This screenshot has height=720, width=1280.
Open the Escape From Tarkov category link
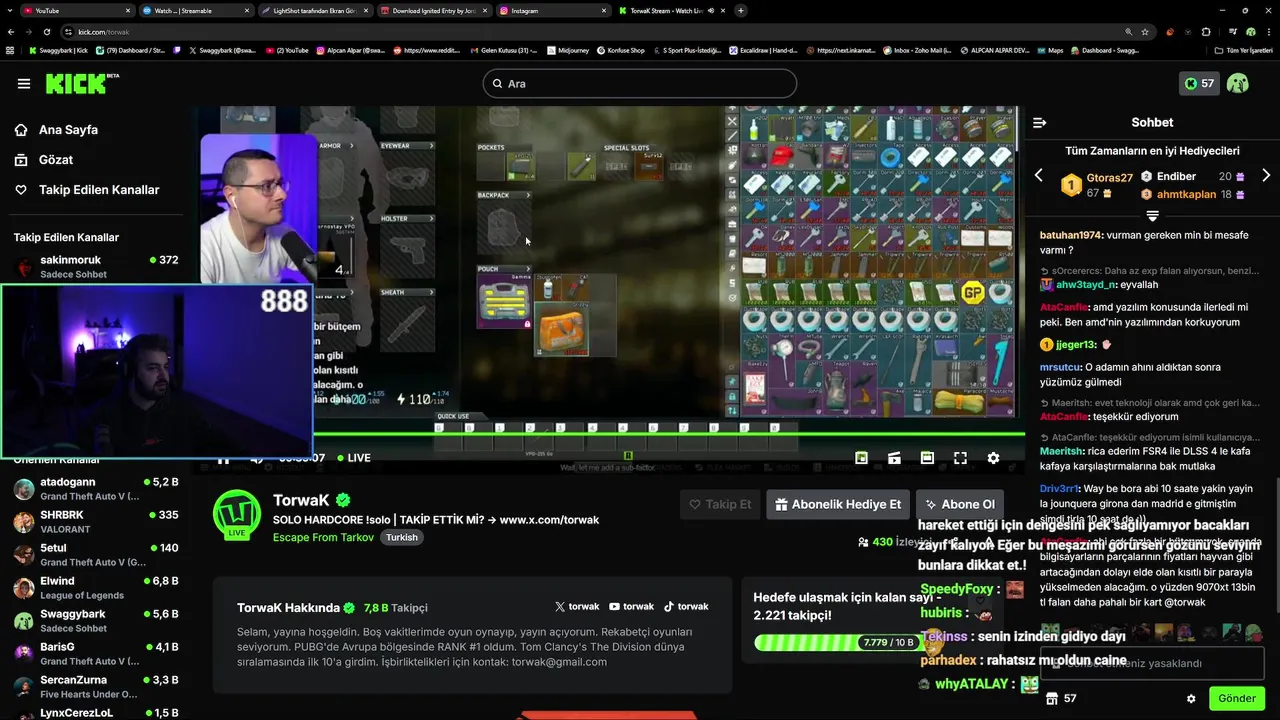click(323, 537)
